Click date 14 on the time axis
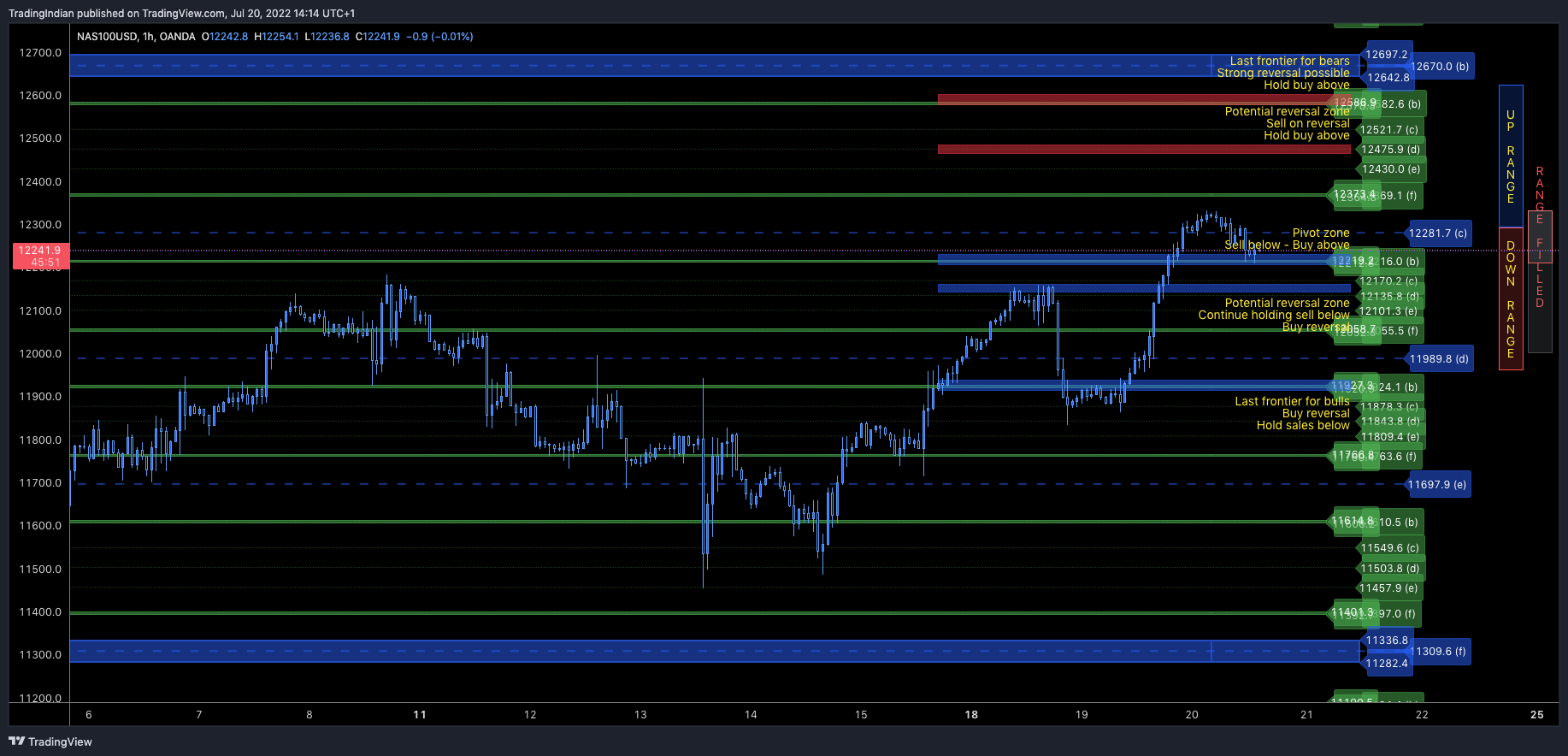 tap(751, 715)
